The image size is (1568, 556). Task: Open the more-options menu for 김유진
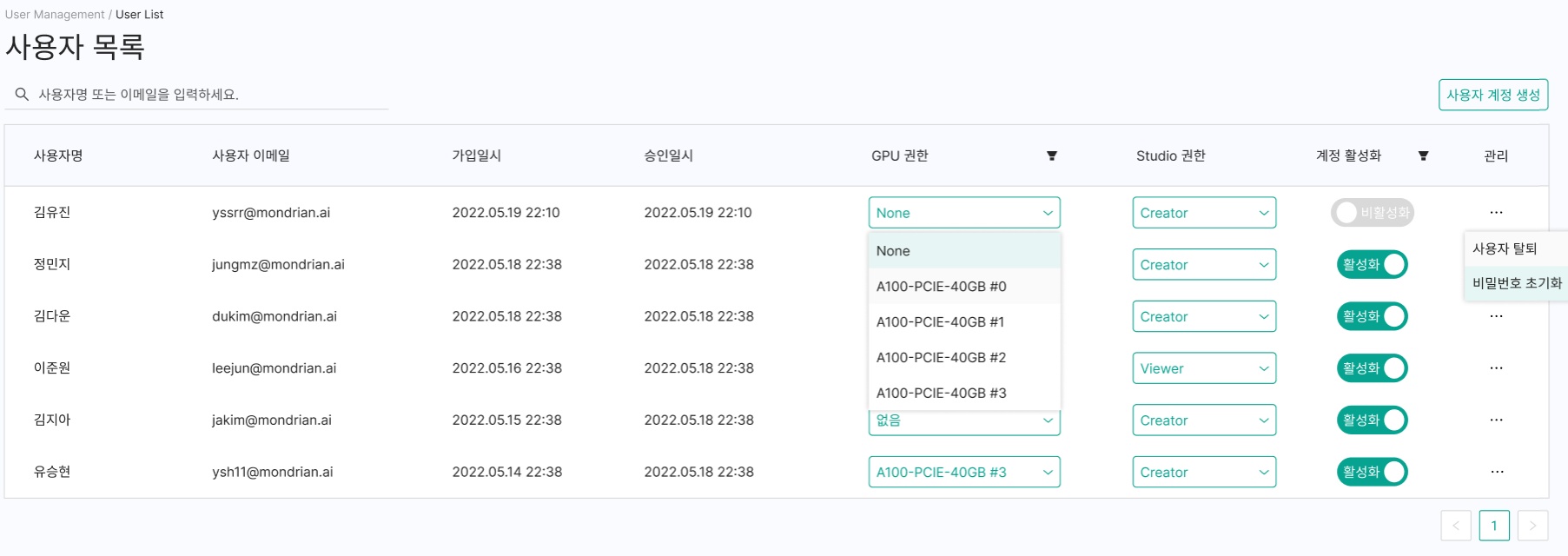1496,213
